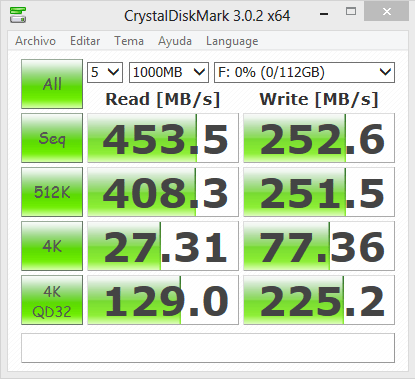Viewport: 415px width, 379px height.
Task: Select the 512K read result 408.3
Action: click(163, 192)
